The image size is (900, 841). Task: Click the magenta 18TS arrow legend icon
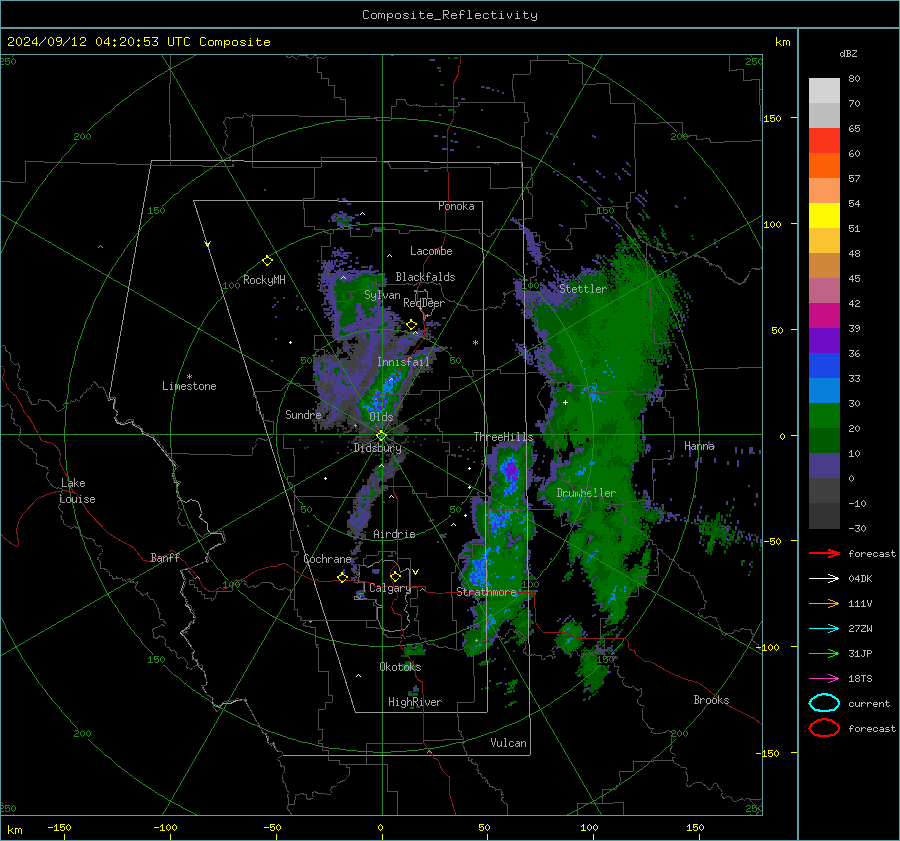click(824, 679)
